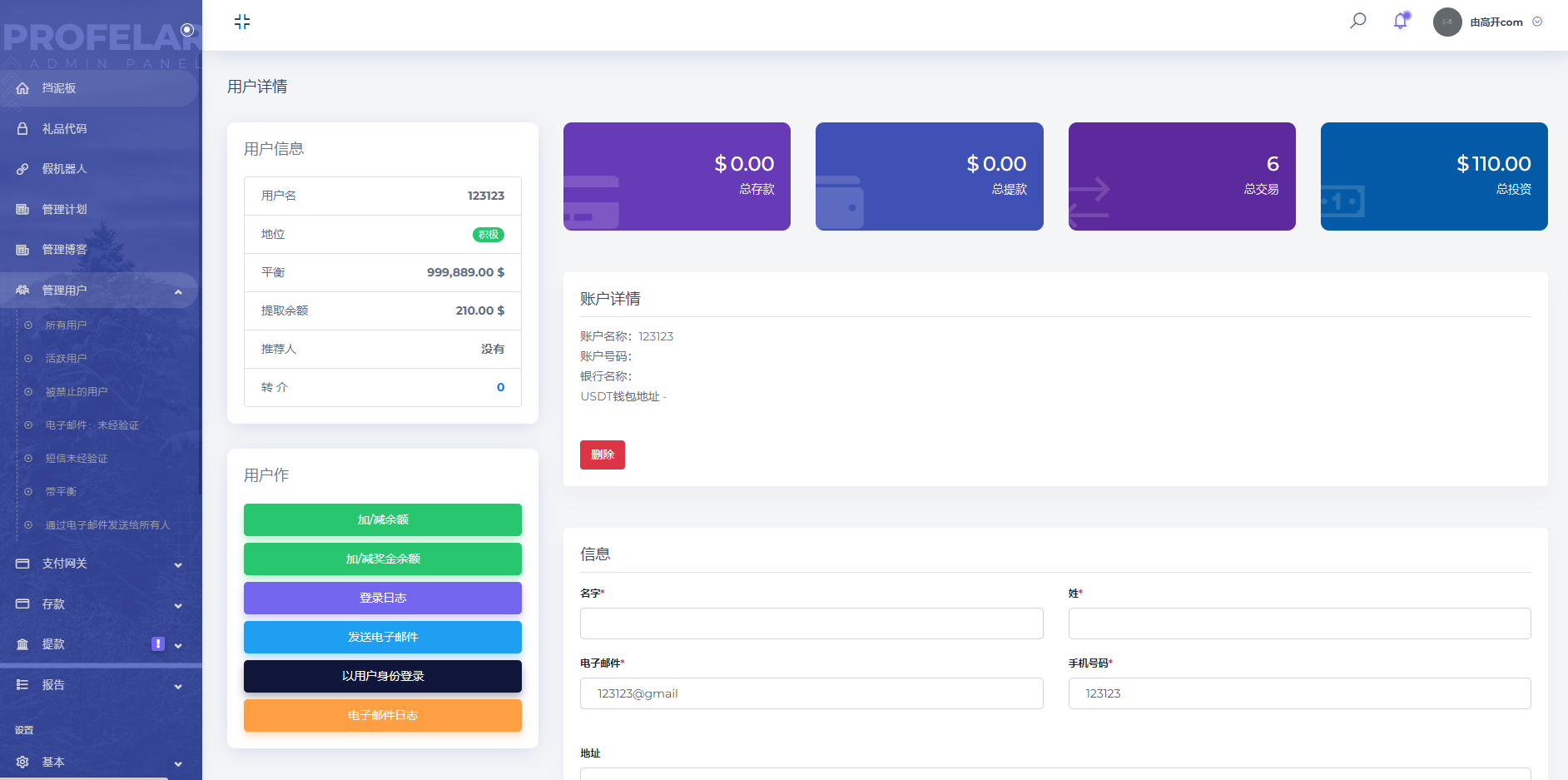Click the link icon next to 假机器人
Image resolution: width=1568 pixels, height=780 pixels.
(x=22, y=169)
